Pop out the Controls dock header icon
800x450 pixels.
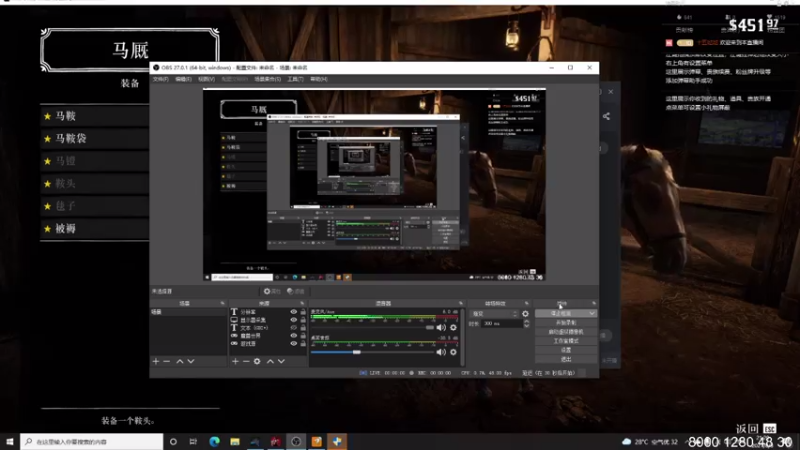(x=593, y=303)
